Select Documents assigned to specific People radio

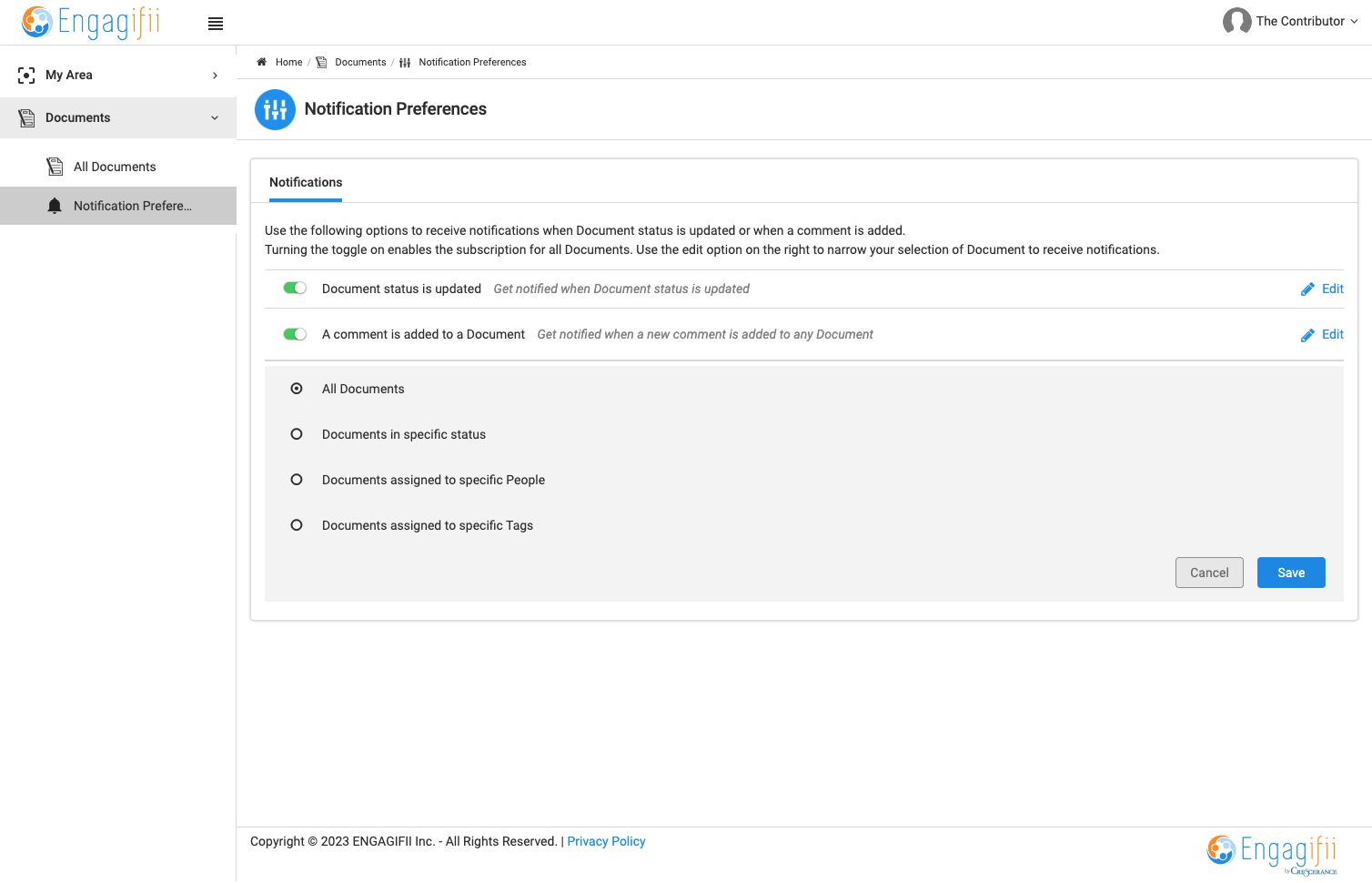point(297,480)
